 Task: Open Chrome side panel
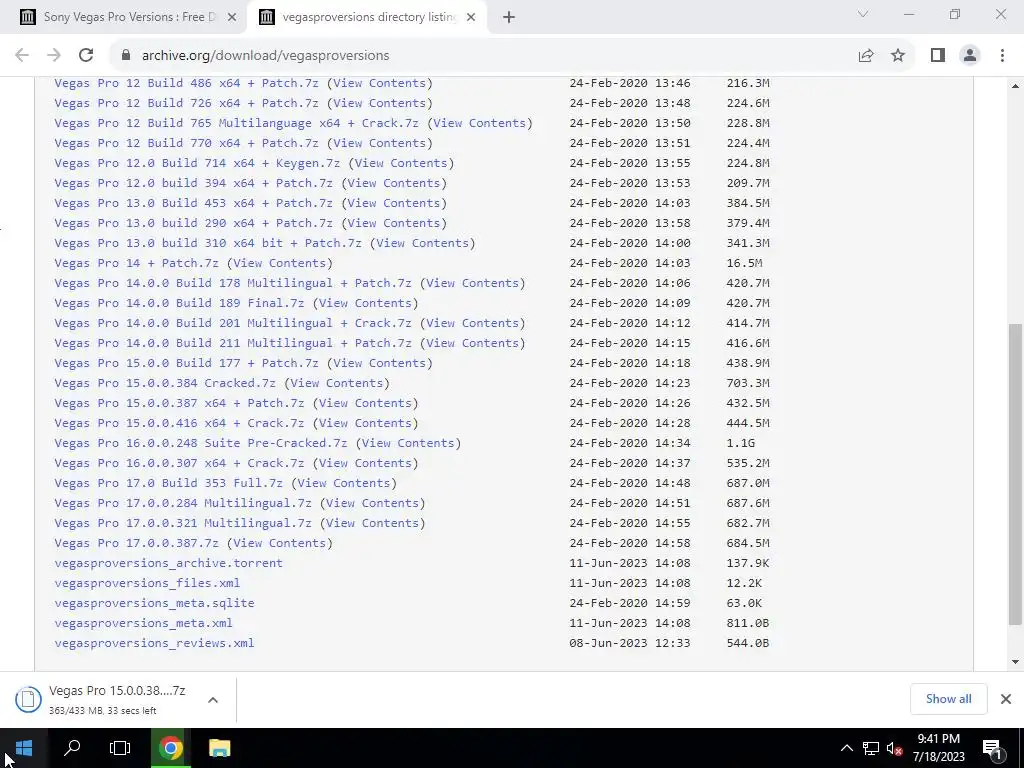[938, 56]
